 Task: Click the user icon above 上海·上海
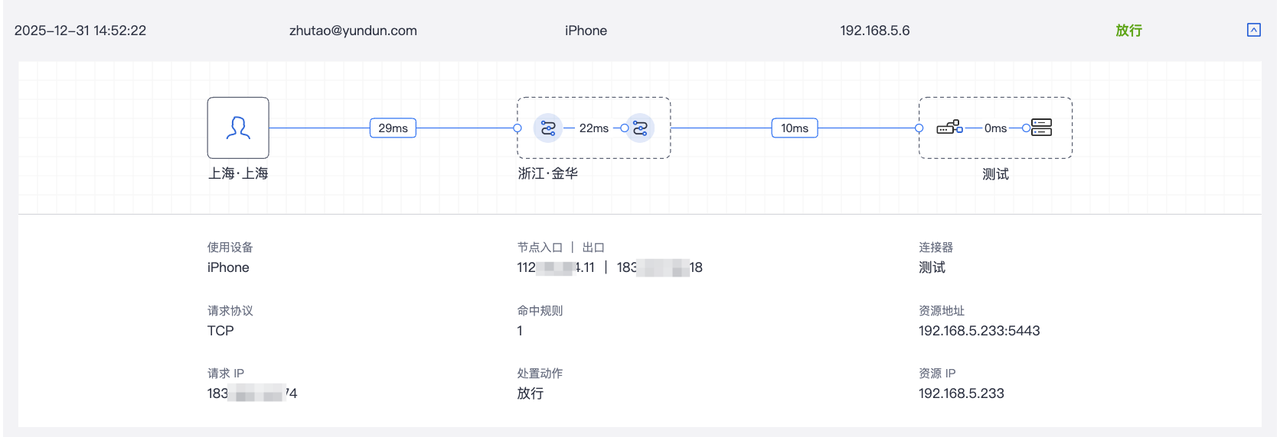[238, 127]
